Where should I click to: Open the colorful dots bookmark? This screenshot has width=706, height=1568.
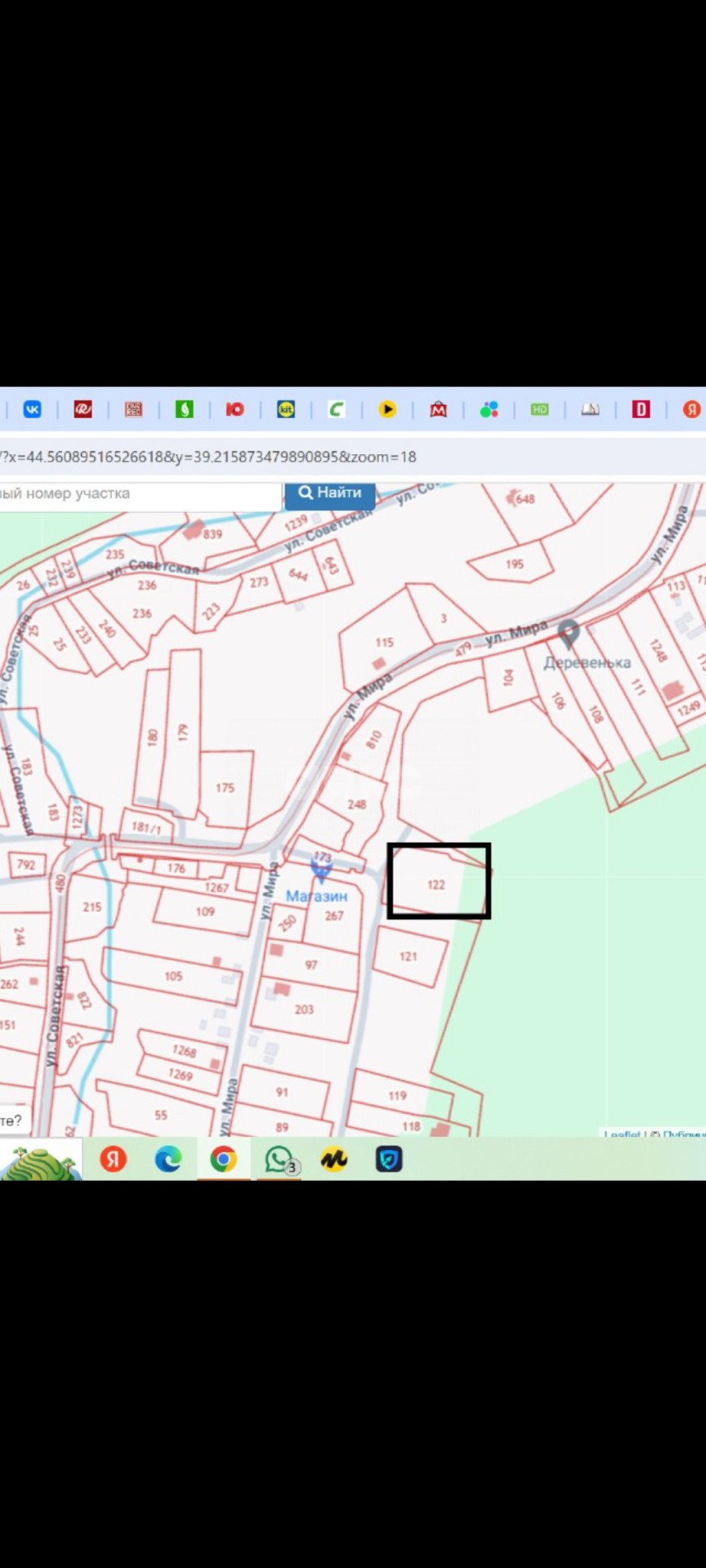(x=489, y=409)
